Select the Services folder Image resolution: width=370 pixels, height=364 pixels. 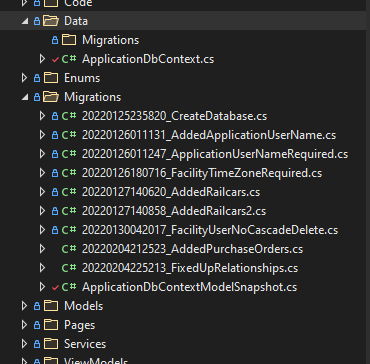(x=85, y=344)
